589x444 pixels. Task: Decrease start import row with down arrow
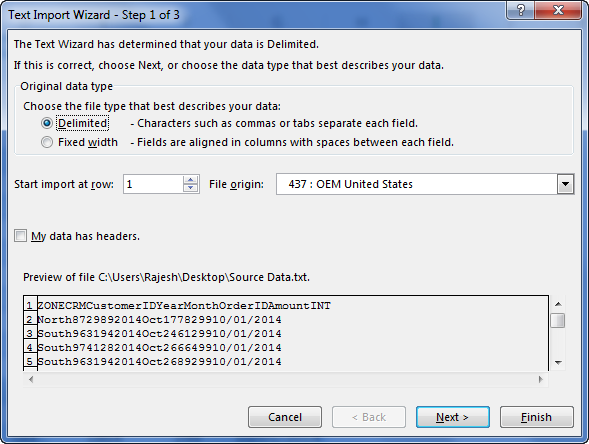tap(190, 188)
